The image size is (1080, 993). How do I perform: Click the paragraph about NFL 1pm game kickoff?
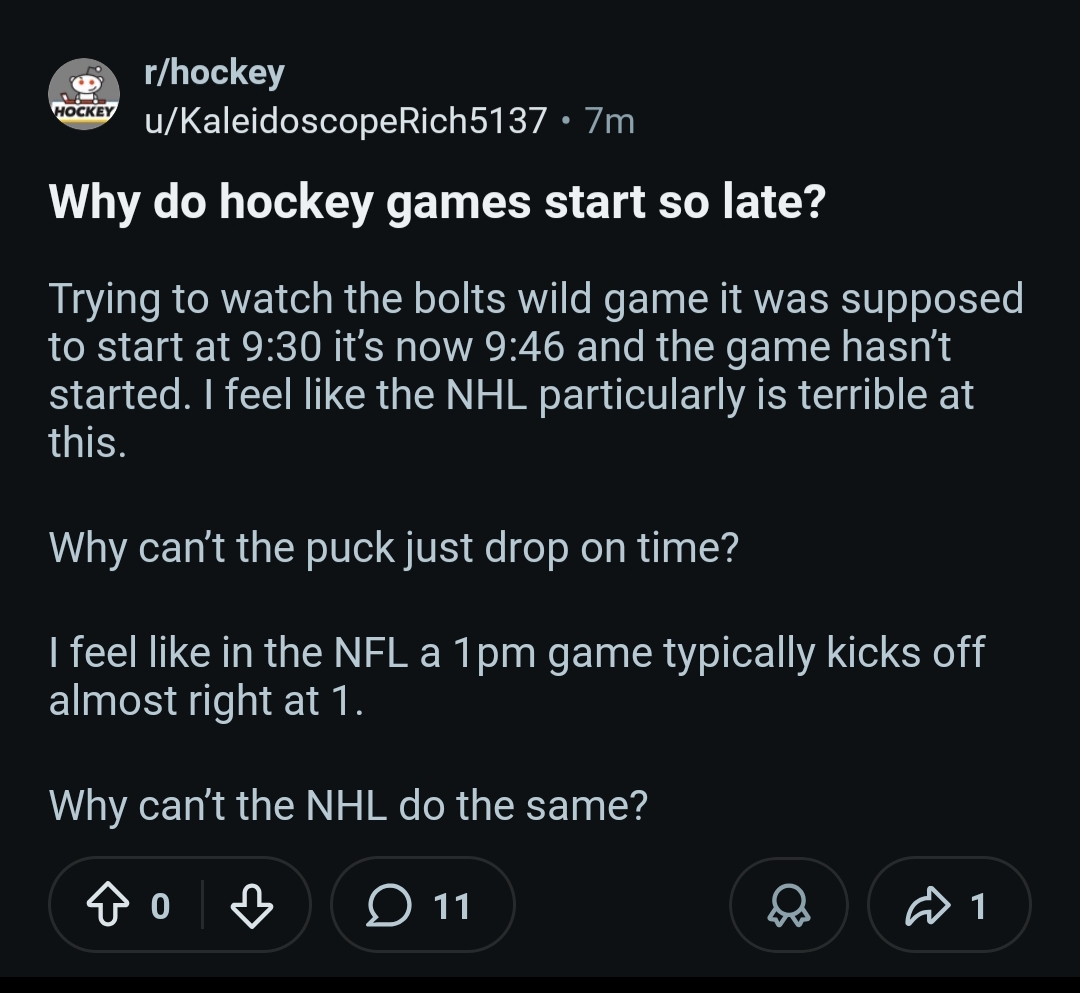pos(517,676)
